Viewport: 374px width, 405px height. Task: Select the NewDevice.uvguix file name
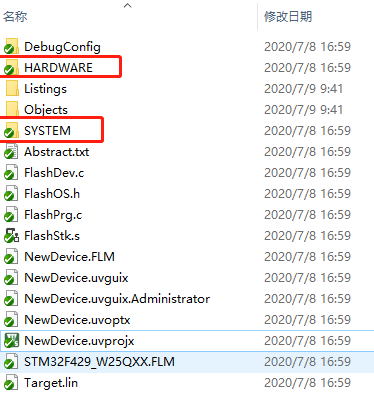[76, 278]
